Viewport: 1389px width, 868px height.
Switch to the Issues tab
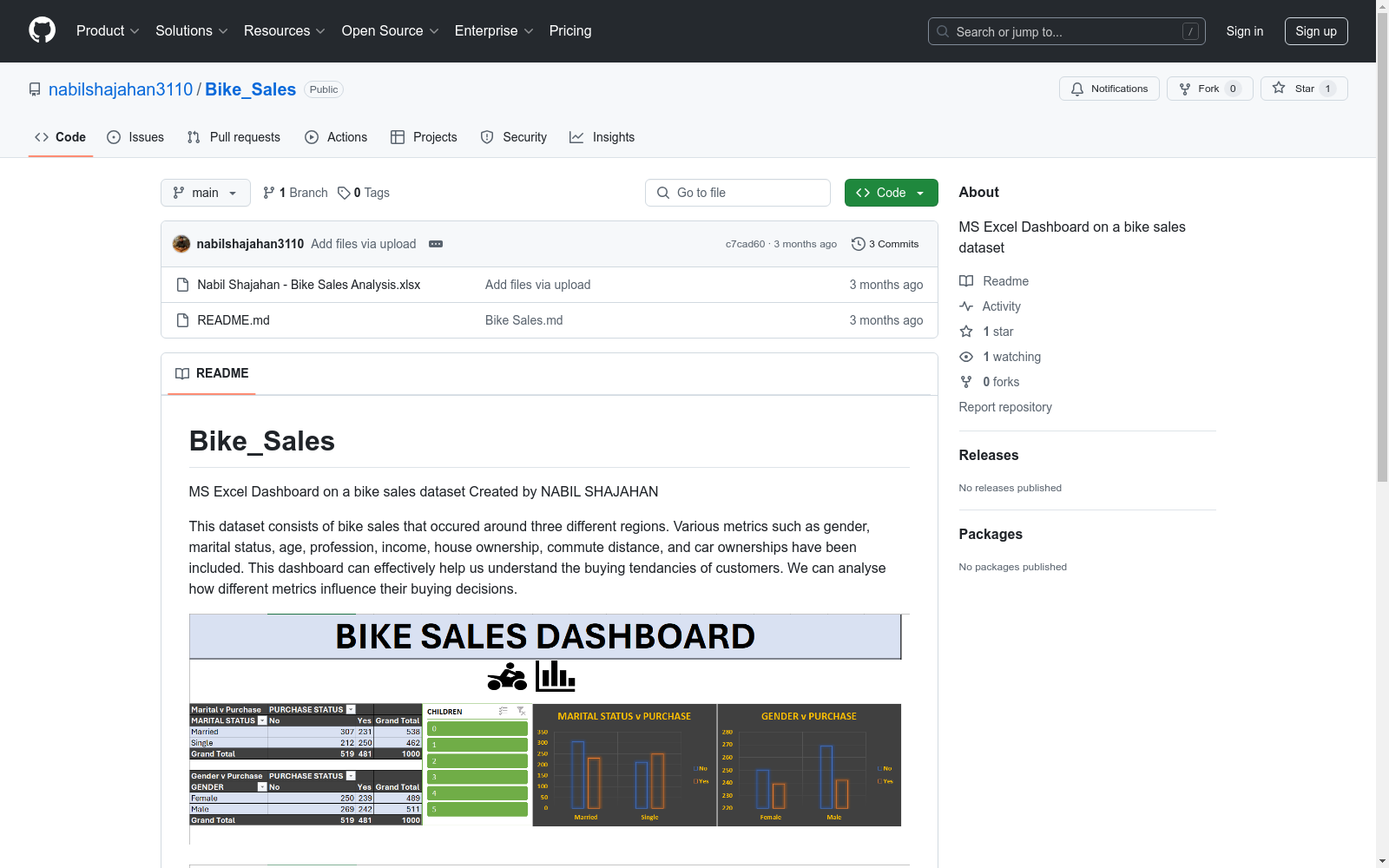click(135, 137)
